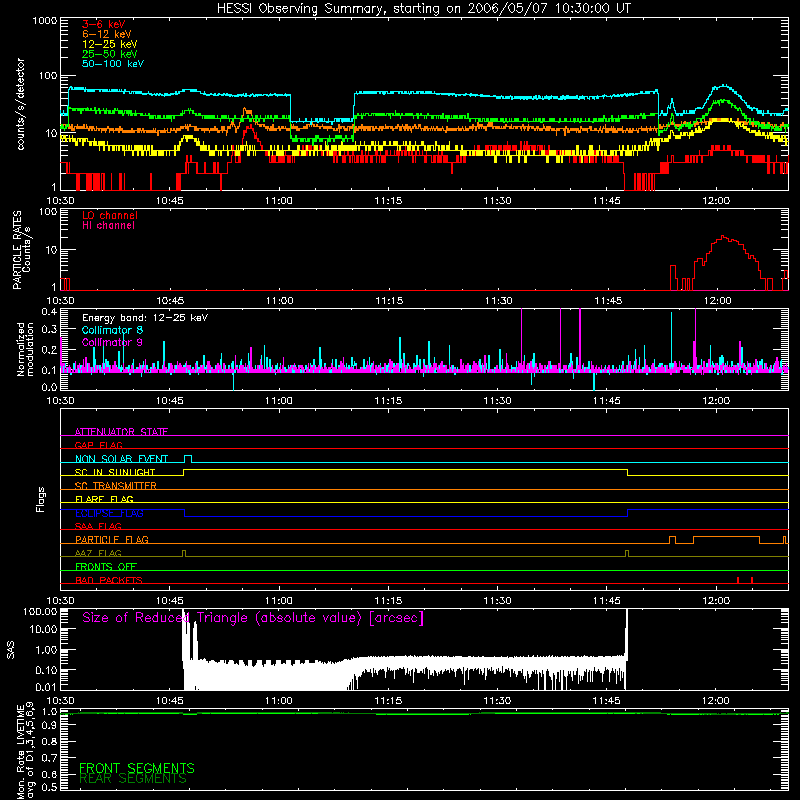800x800 pixels.
Task: Click the HESSI Observing Summary plot title
Action: click(x=423, y=9)
